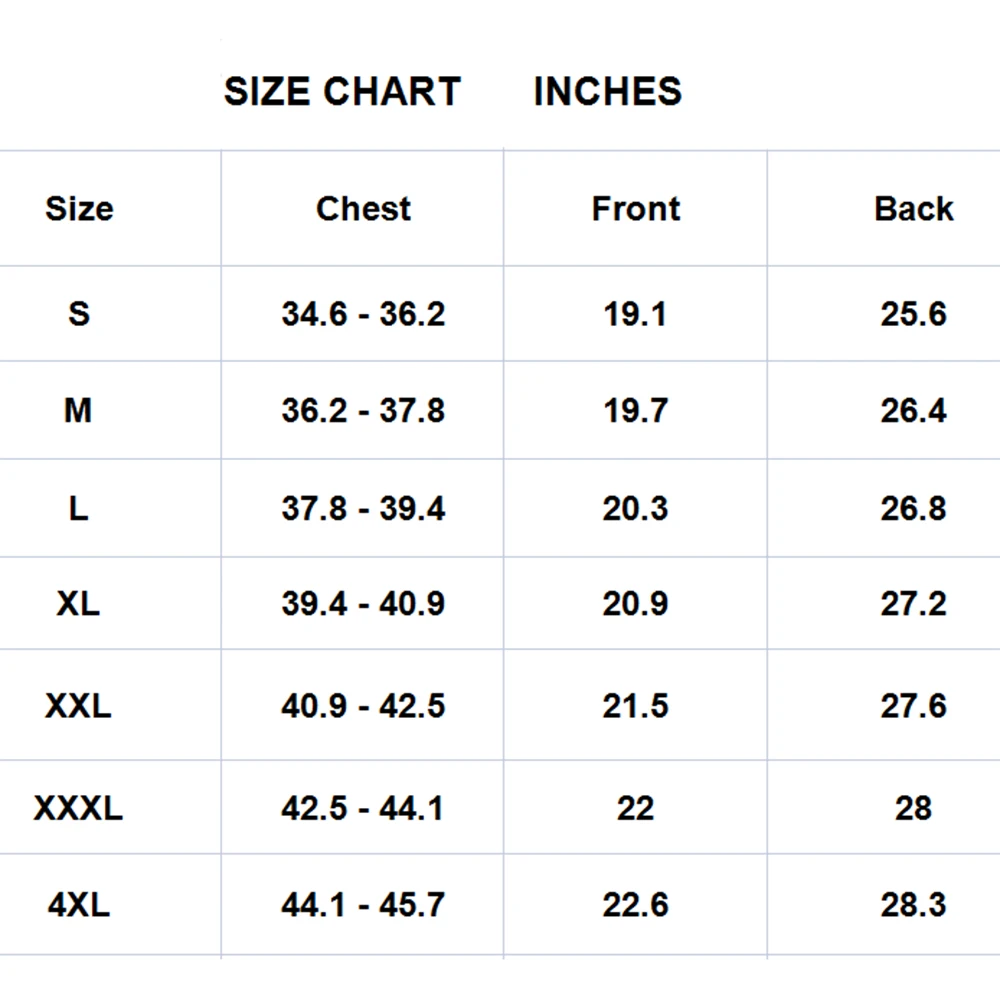This screenshot has width=1000, height=1000.
Task: Click the M size row label
Action: [x=78, y=410]
